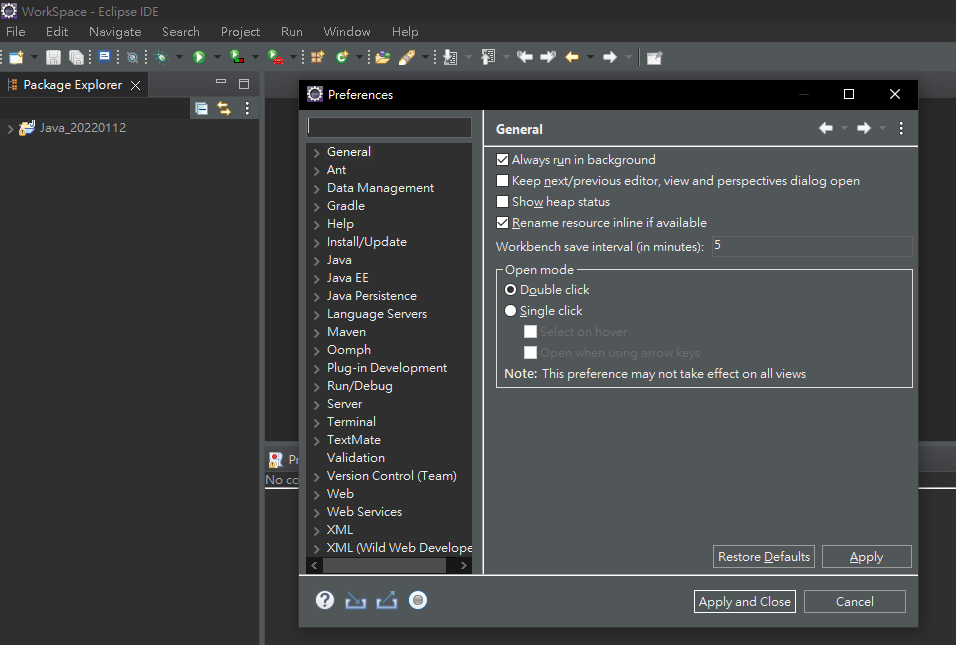Image resolution: width=956 pixels, height=645 pixels.
Task: Open the File menu
Action: tap(16, 32)
